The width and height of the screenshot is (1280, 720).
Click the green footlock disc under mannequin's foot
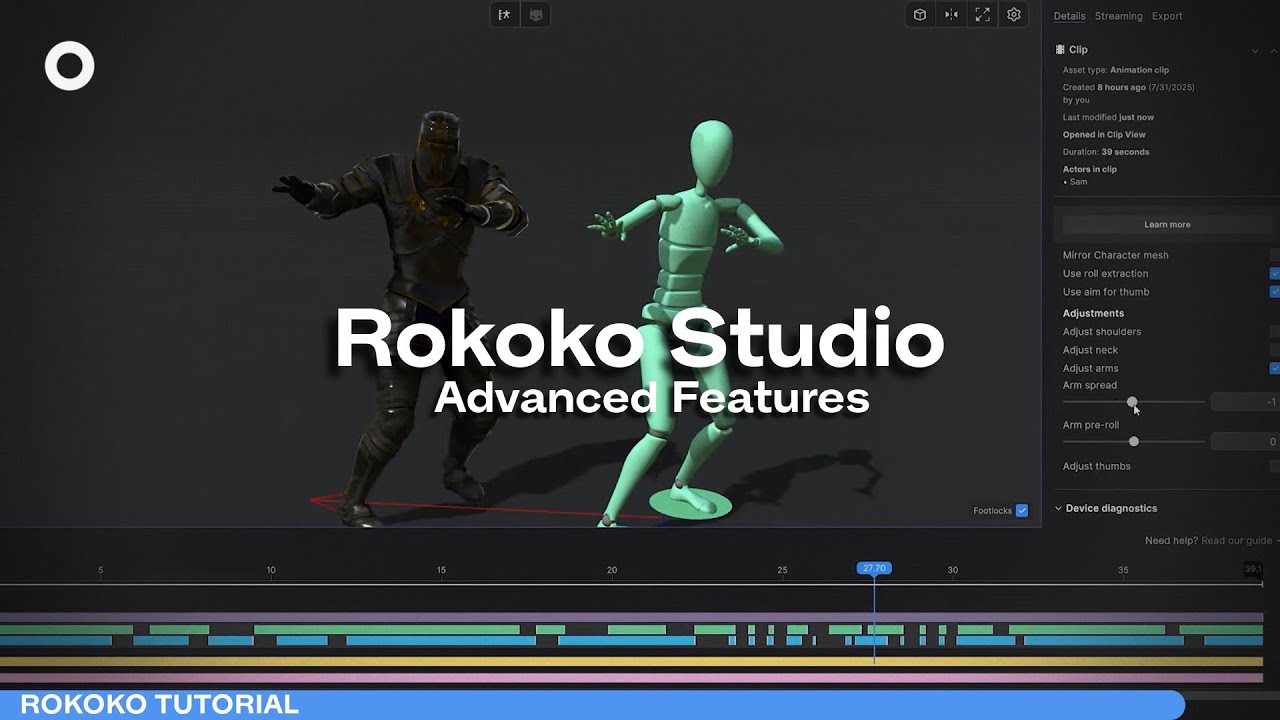(691, 504)
